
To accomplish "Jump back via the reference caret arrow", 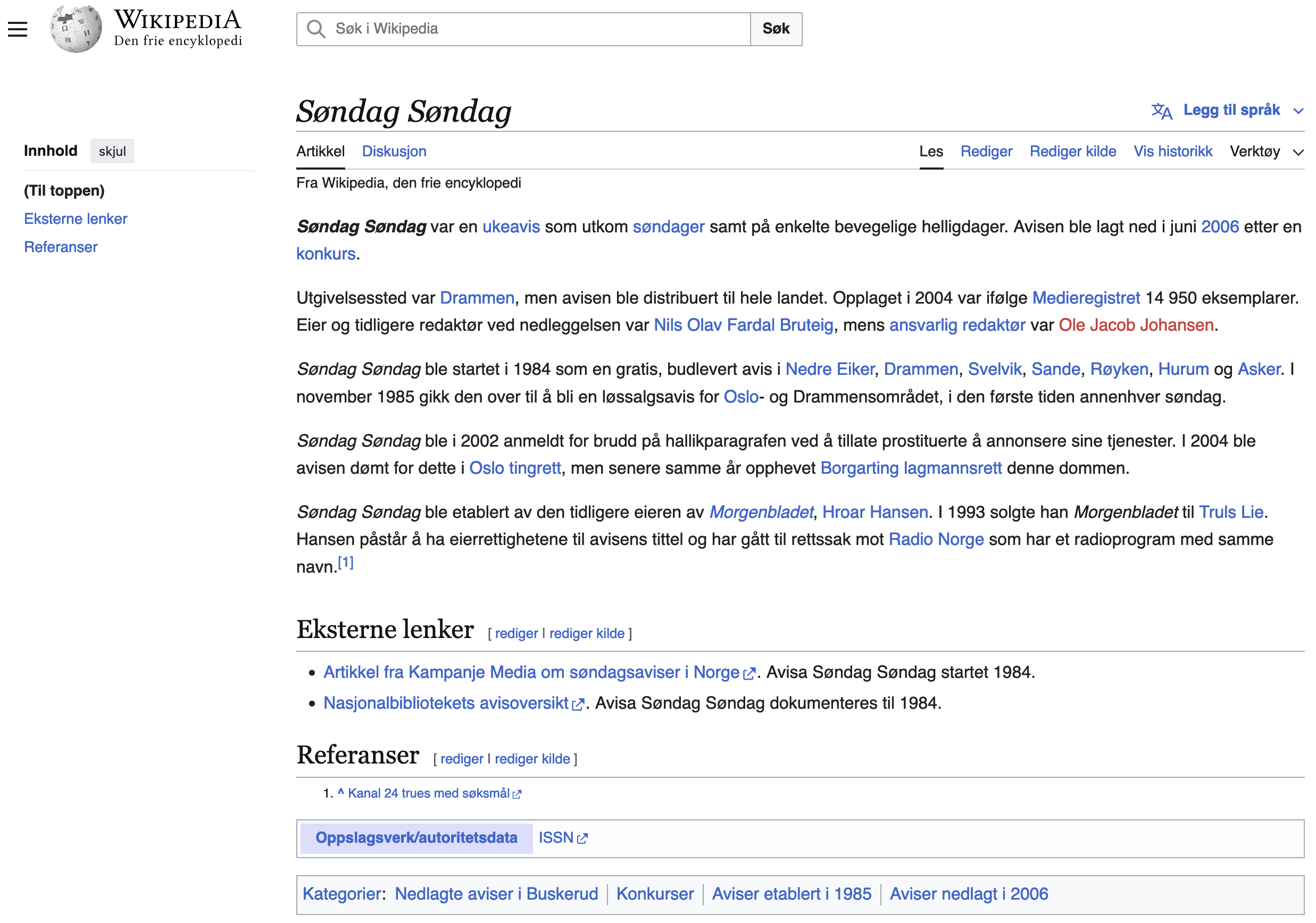I will click(x=340, y=792).
